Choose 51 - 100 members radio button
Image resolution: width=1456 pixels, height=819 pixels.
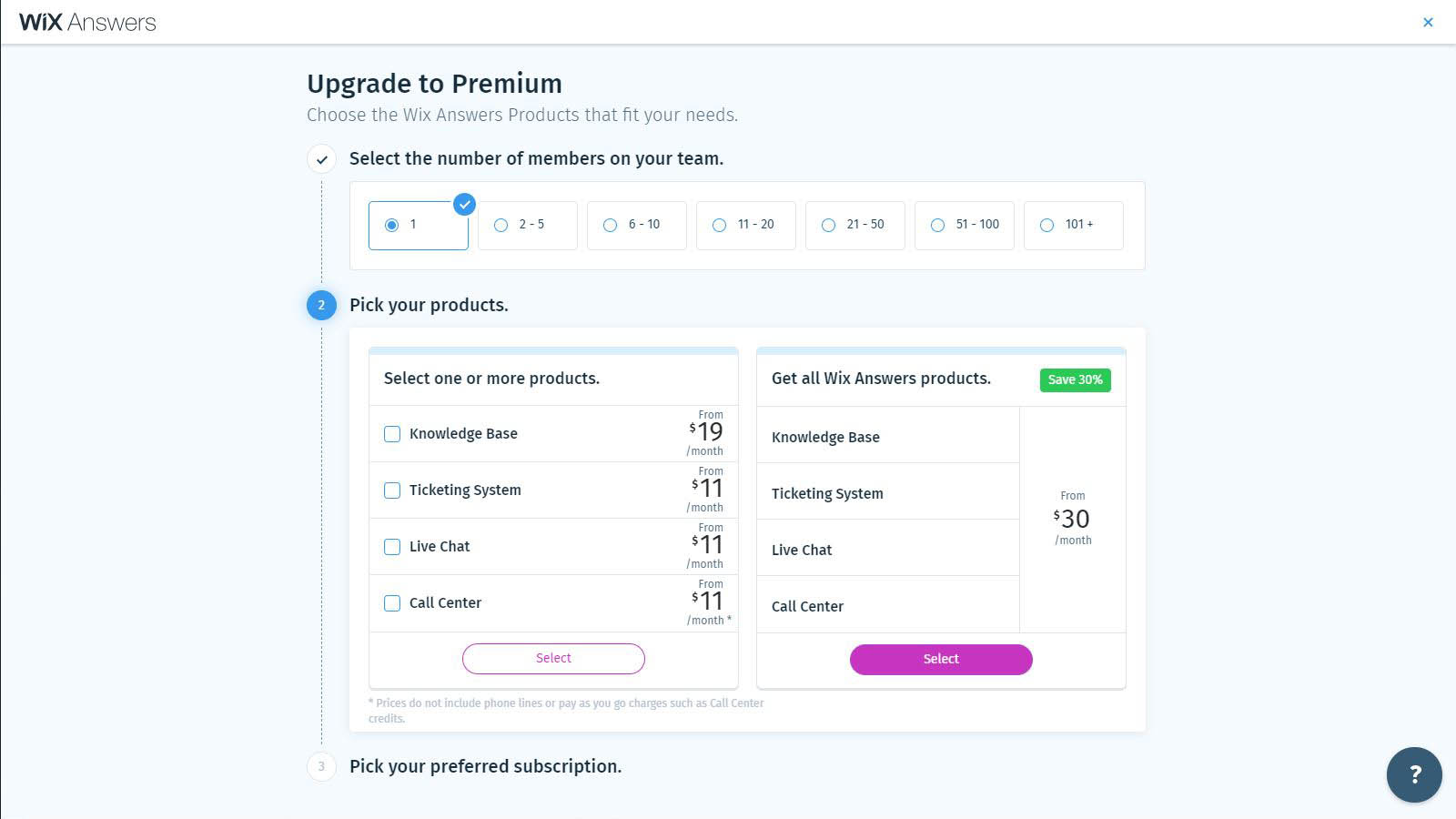click(x=964, y=225)
